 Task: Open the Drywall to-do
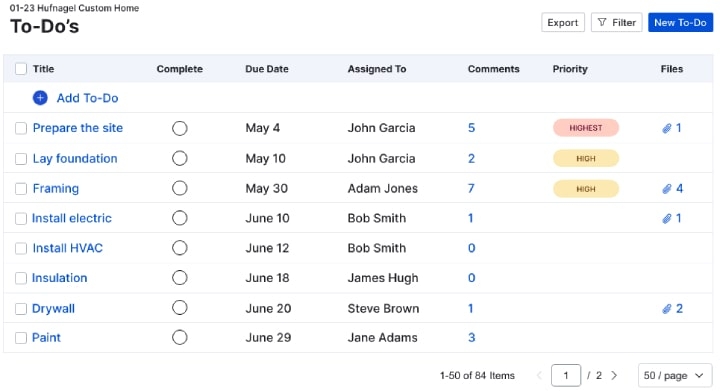click(53, 308)
